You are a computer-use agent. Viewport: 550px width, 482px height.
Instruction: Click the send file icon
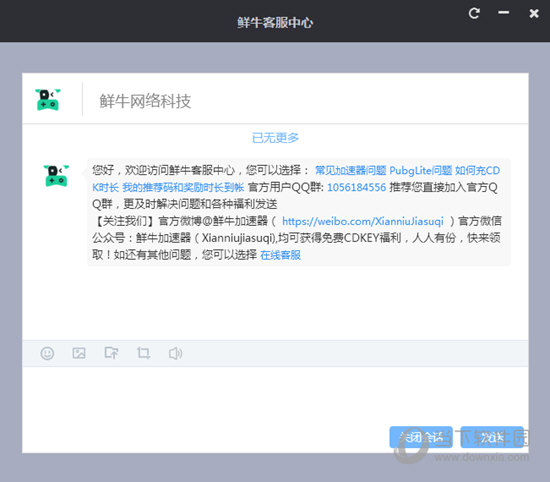point(111,353)
